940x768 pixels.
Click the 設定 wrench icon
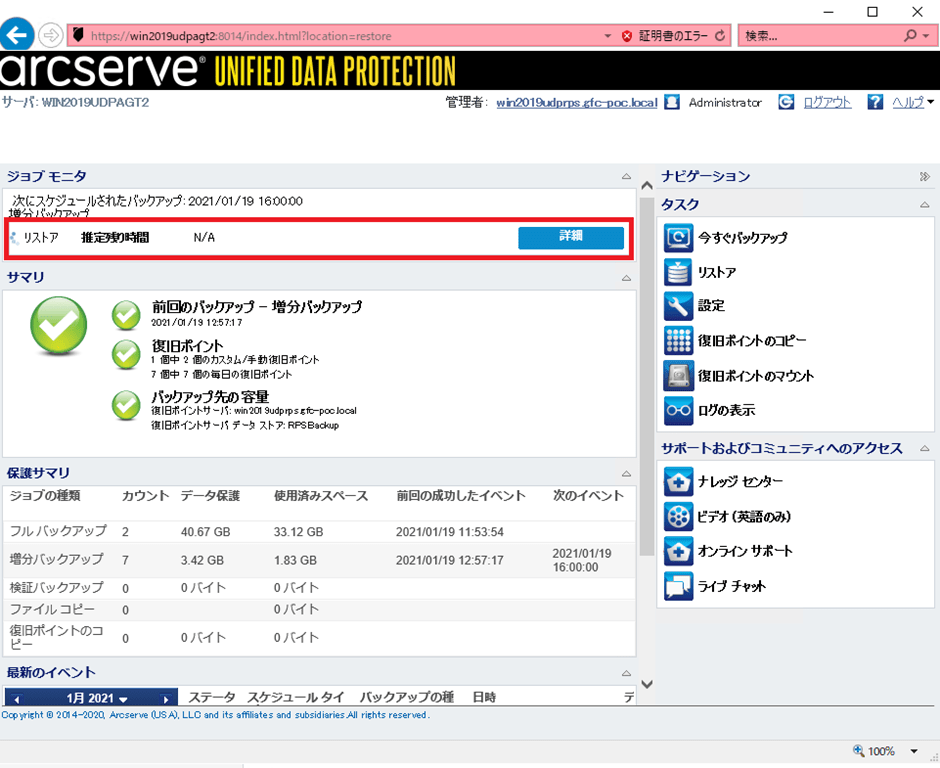point(678,306)
